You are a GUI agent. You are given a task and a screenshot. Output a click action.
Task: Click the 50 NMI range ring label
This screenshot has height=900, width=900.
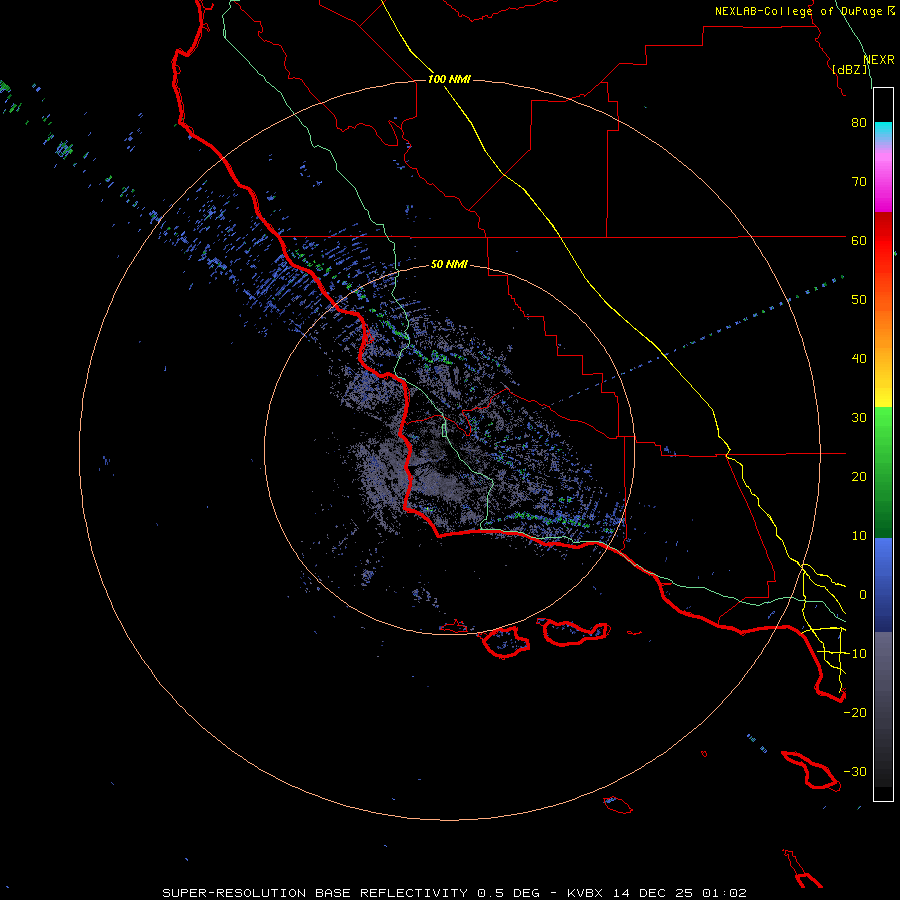(449, 265)
